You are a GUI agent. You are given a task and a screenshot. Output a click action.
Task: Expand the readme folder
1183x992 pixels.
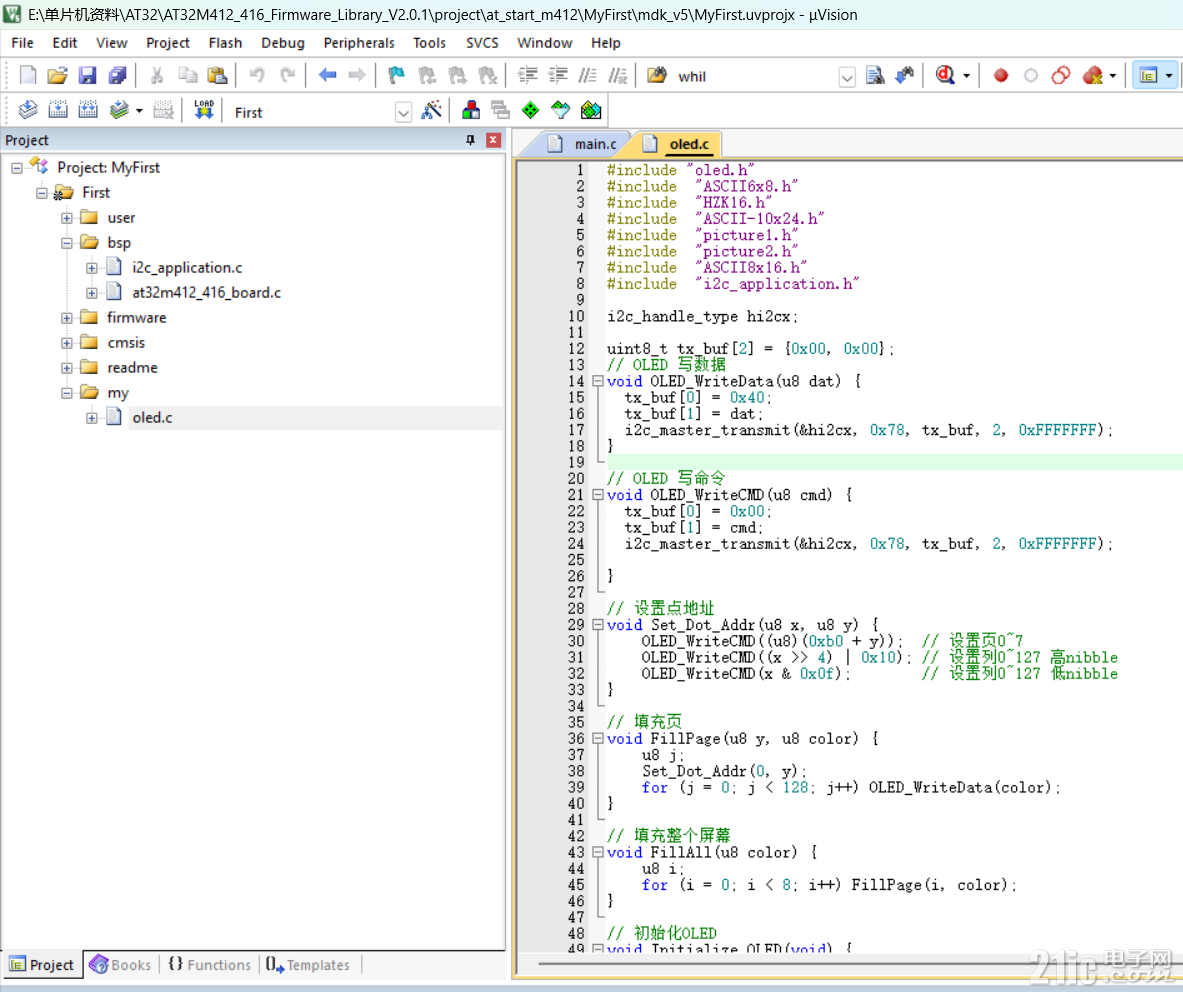pos(66,368)
